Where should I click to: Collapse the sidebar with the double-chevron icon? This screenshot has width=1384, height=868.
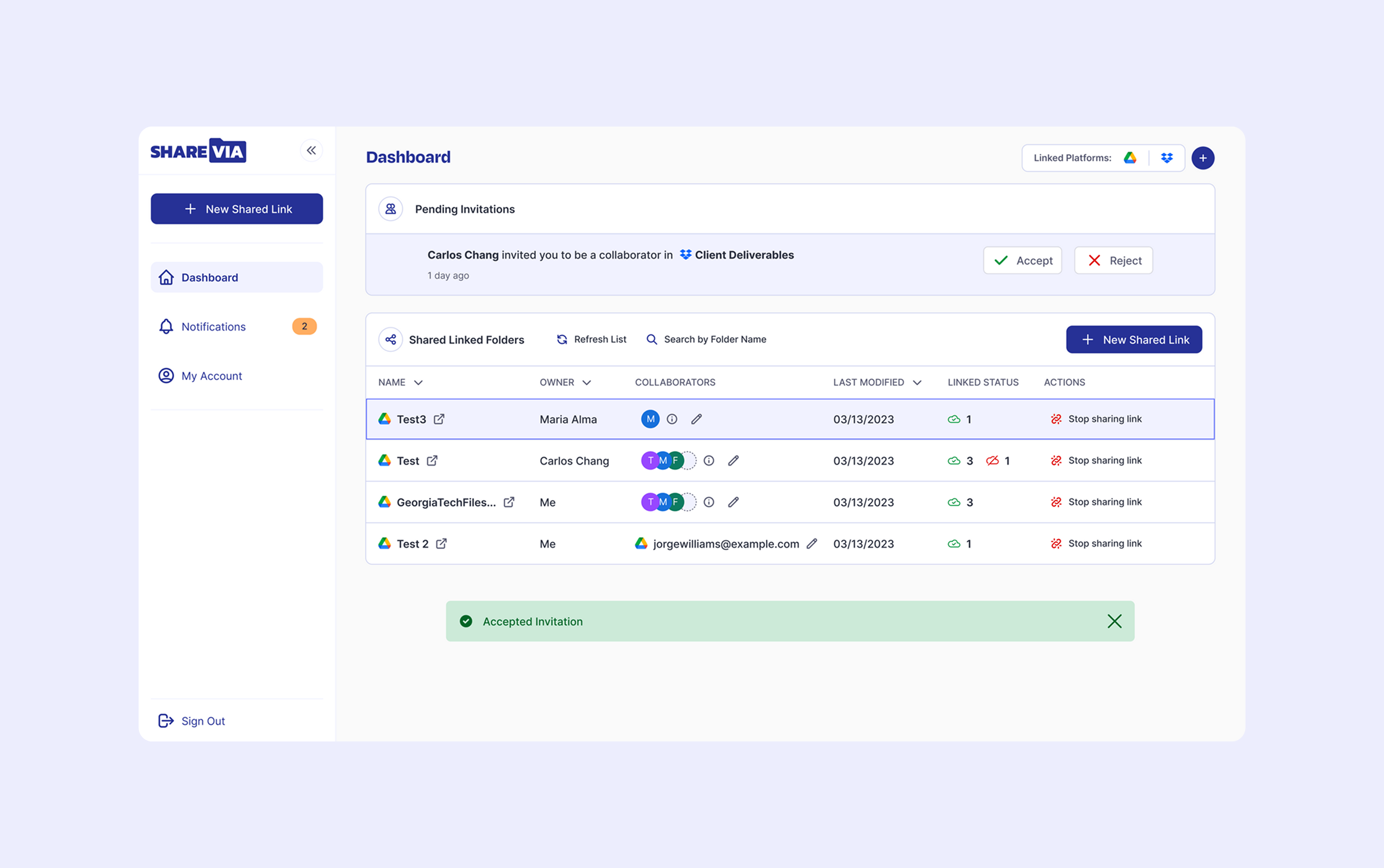pos(311,151)
